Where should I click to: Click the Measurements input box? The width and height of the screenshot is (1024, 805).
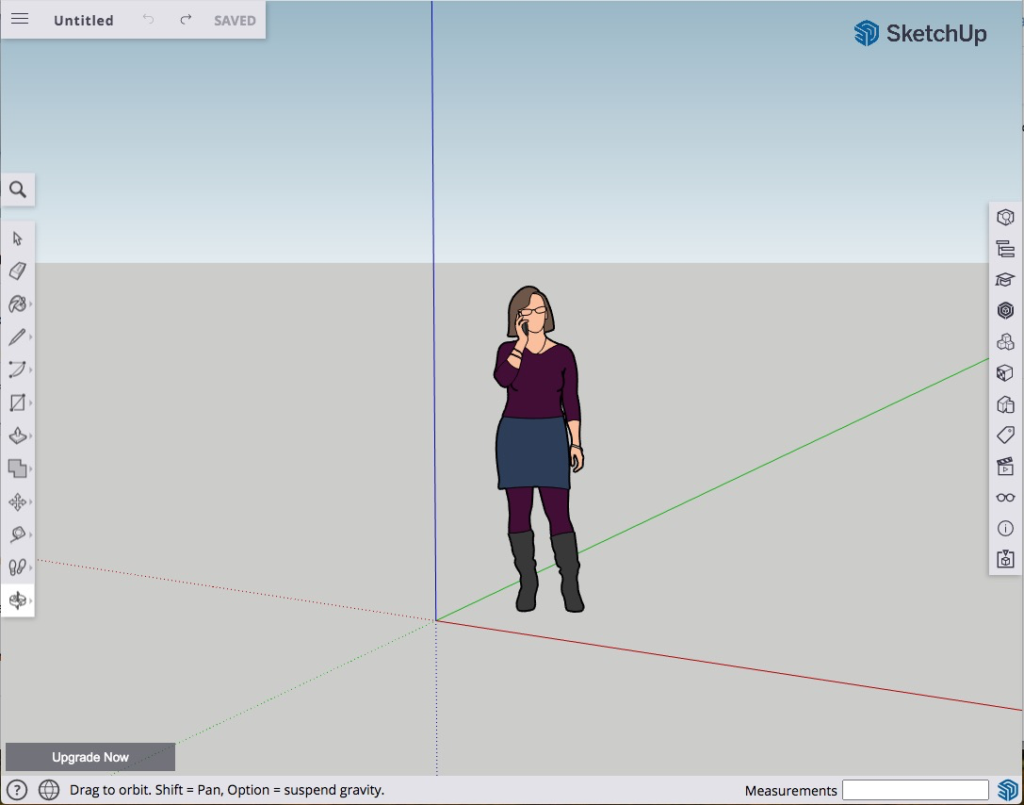point(915,790)
